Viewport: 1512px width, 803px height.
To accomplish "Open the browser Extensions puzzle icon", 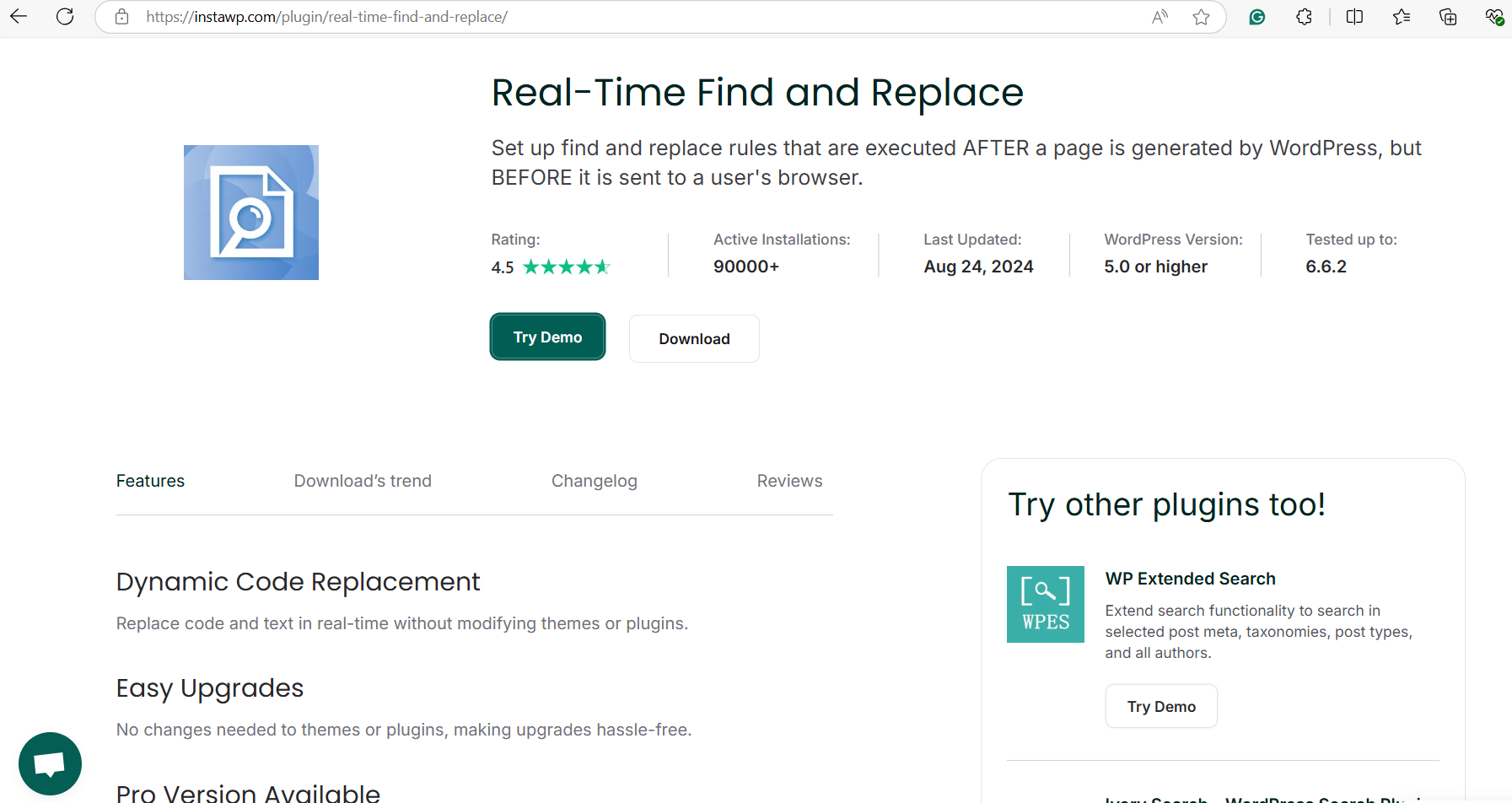I will 1304,16.
